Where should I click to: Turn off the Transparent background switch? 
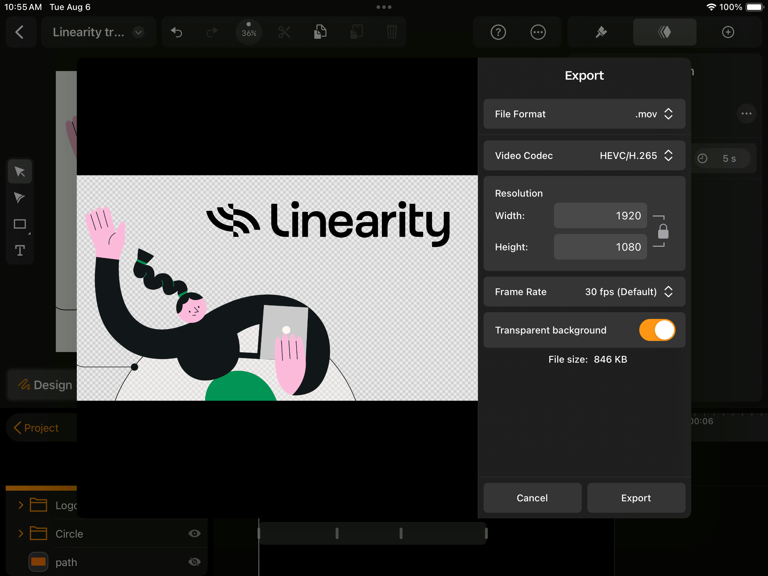pyautogui.click(x=657, y=330)
